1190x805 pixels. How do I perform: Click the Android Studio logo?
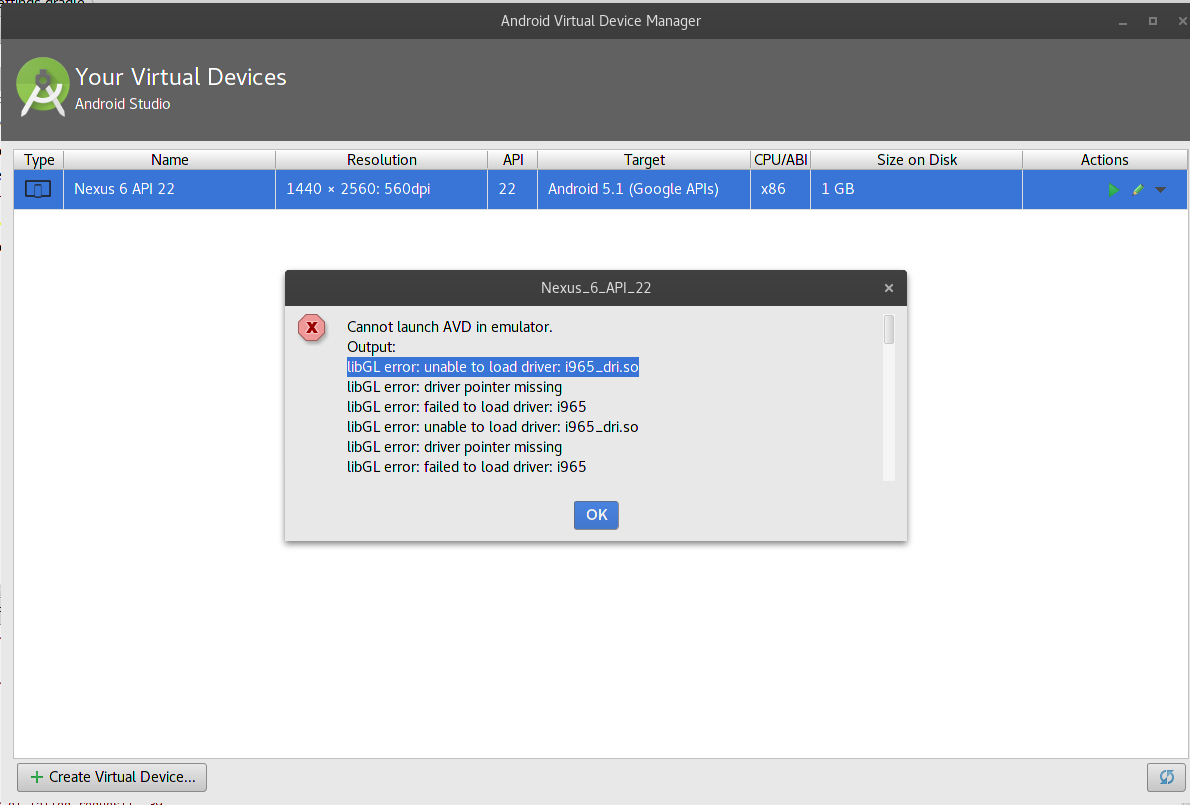click(42, 86)
